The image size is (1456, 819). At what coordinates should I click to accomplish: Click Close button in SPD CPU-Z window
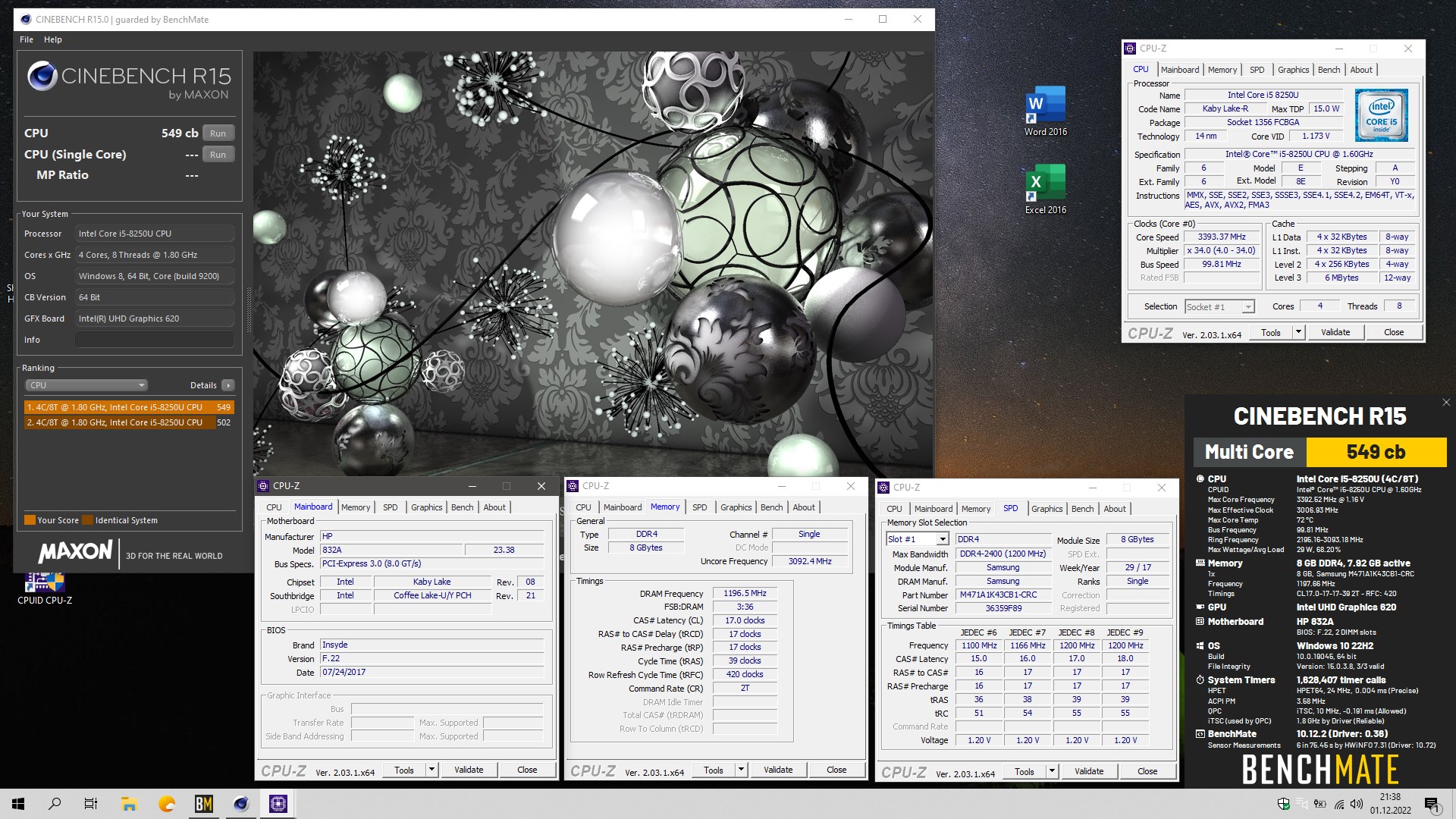coord(1147,771)
